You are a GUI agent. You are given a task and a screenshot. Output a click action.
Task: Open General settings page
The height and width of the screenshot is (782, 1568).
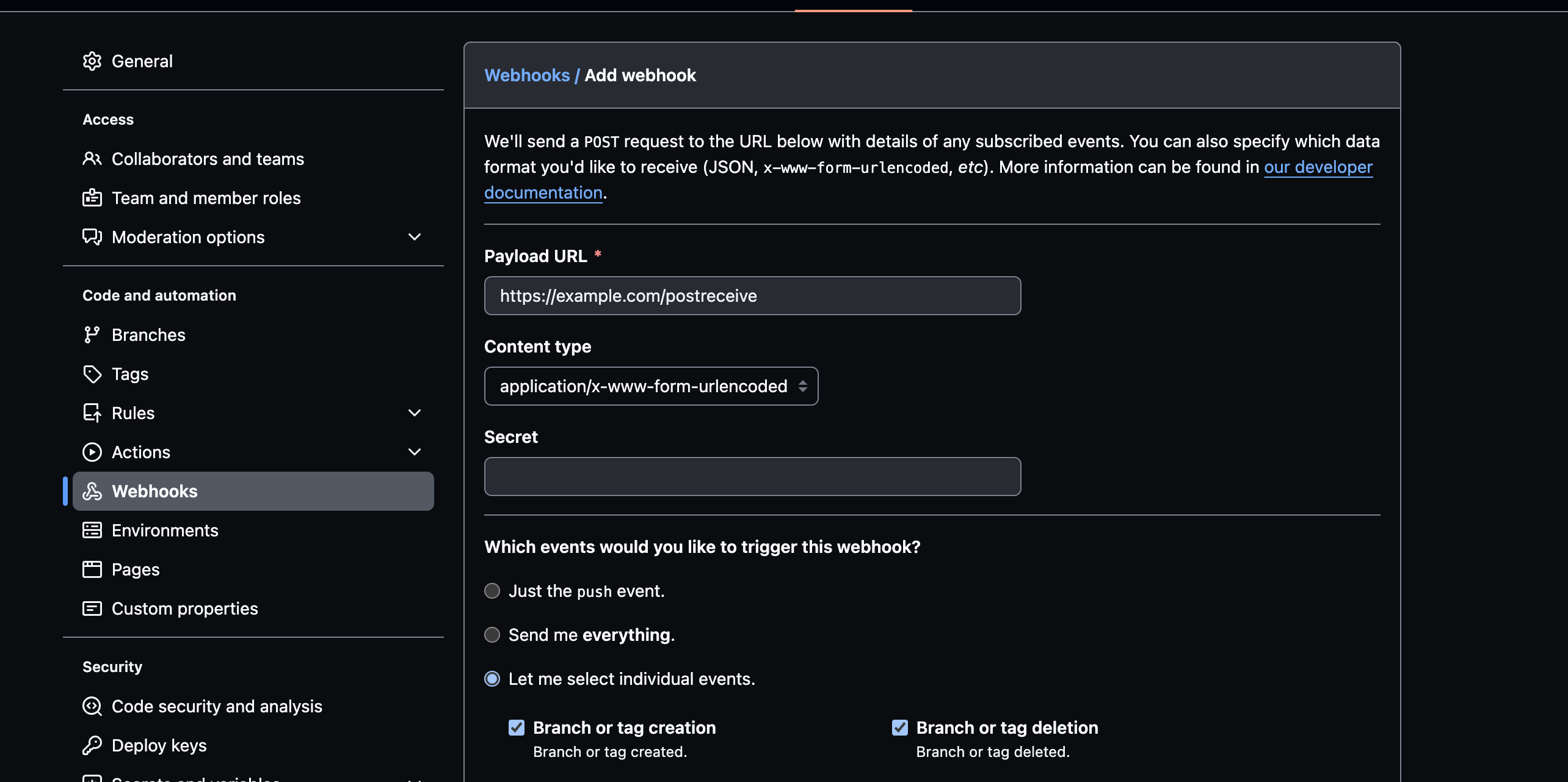click(253, 61)
